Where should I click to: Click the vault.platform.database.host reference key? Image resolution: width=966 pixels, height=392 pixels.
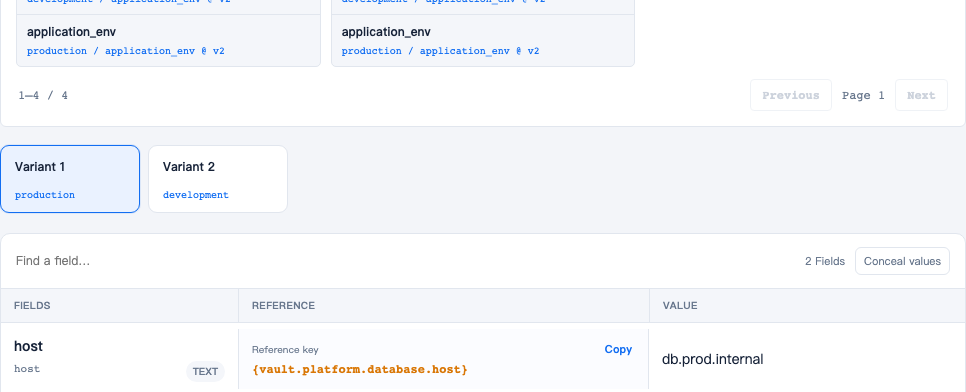click(360, 370)
